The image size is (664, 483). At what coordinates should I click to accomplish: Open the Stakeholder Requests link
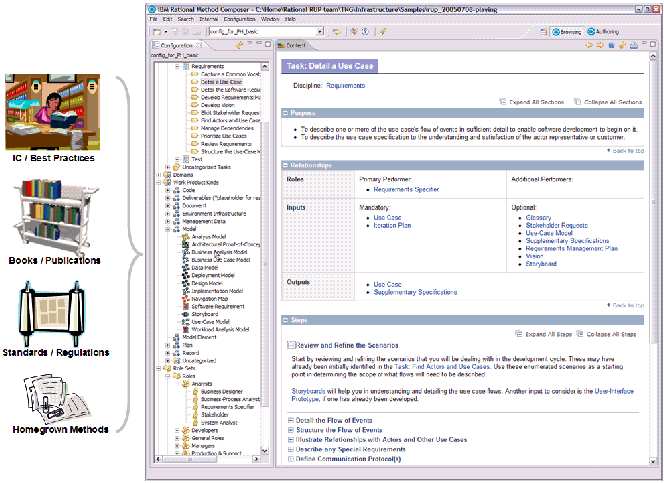point(557,225)
